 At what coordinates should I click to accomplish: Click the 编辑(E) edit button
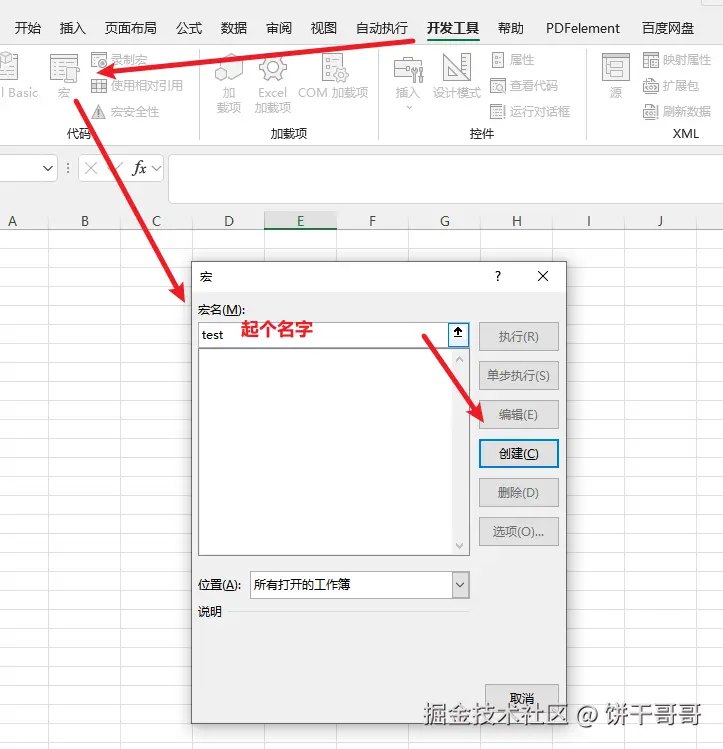tap(519, 415)
